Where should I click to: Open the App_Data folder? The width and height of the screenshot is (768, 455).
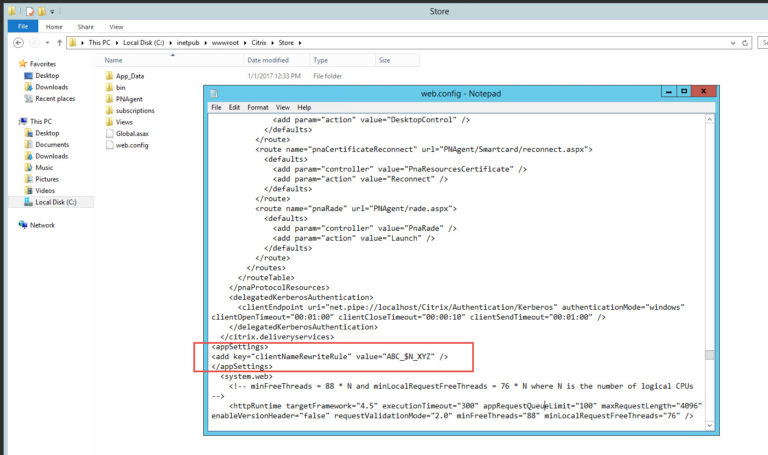pyautogui.click(x=129, y=75)
